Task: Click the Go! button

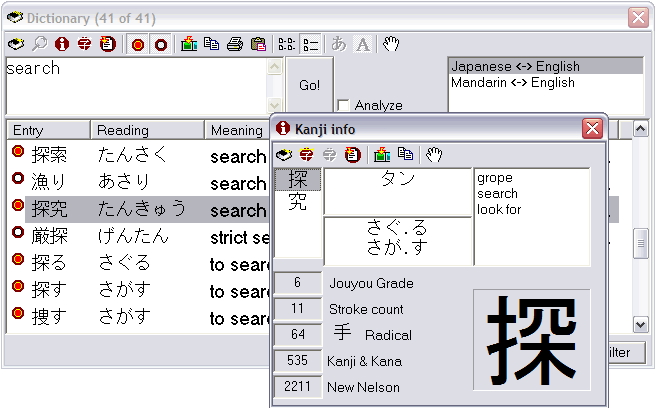Action: pyautogui.click(x=309, y=86)
